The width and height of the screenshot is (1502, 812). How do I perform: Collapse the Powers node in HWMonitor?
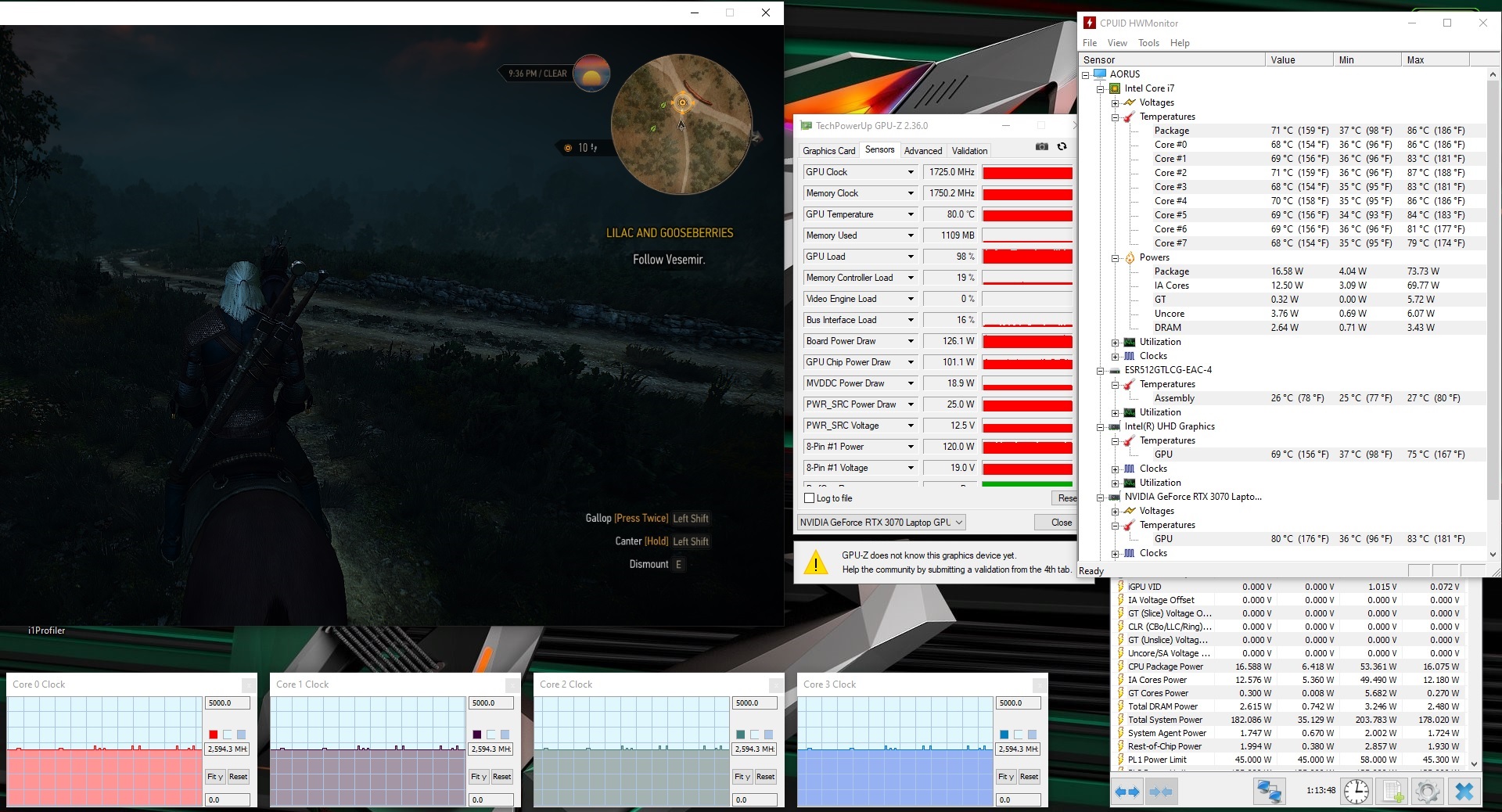(x=1115, y=258)
